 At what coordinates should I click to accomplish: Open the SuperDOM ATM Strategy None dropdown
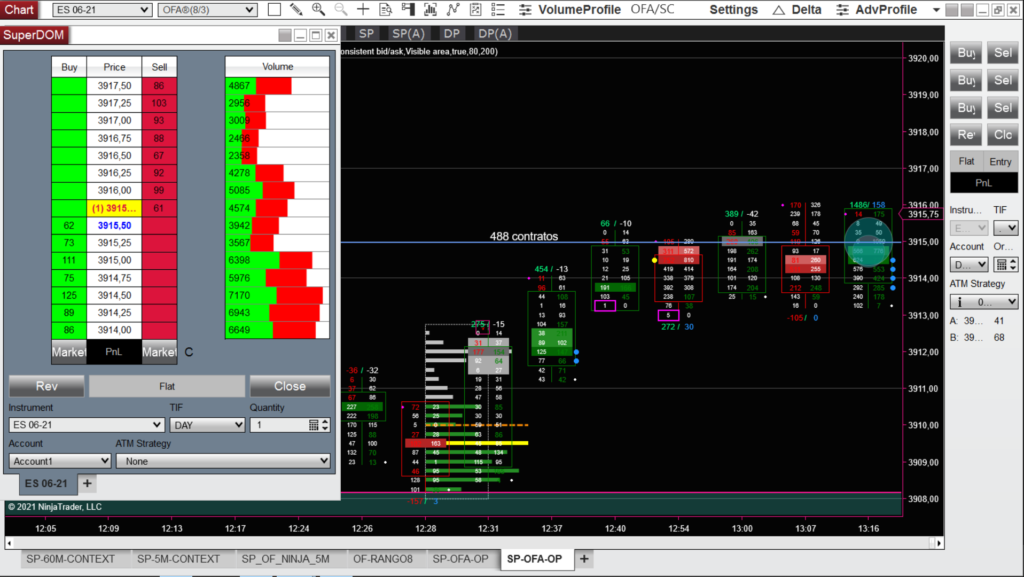[223, 461]
